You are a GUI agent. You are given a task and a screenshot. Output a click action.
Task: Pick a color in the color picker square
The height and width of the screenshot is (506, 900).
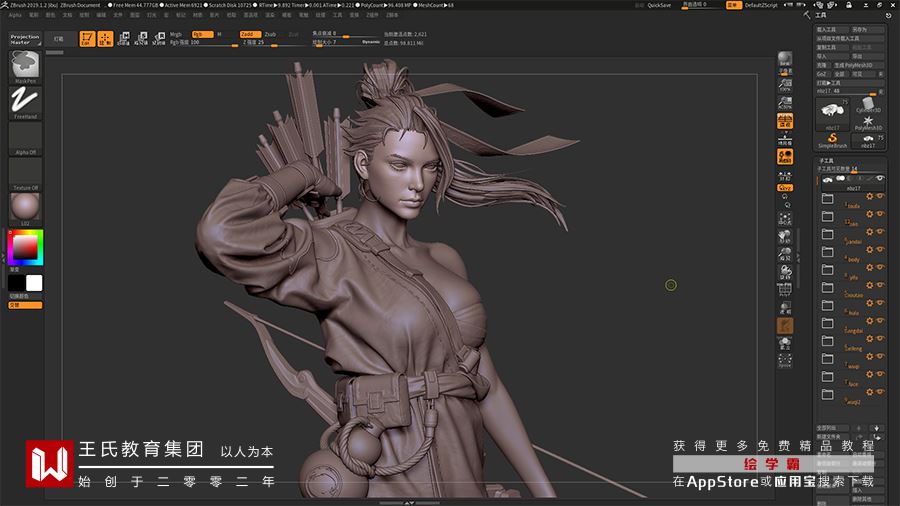25,246
